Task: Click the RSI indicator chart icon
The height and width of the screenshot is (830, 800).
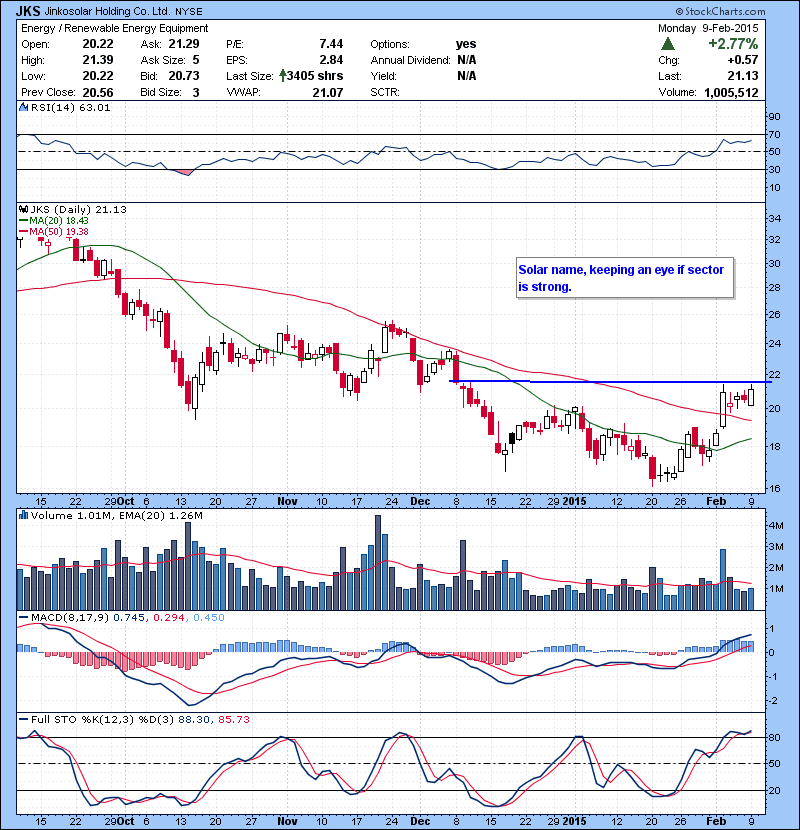Action: [23, 107]
